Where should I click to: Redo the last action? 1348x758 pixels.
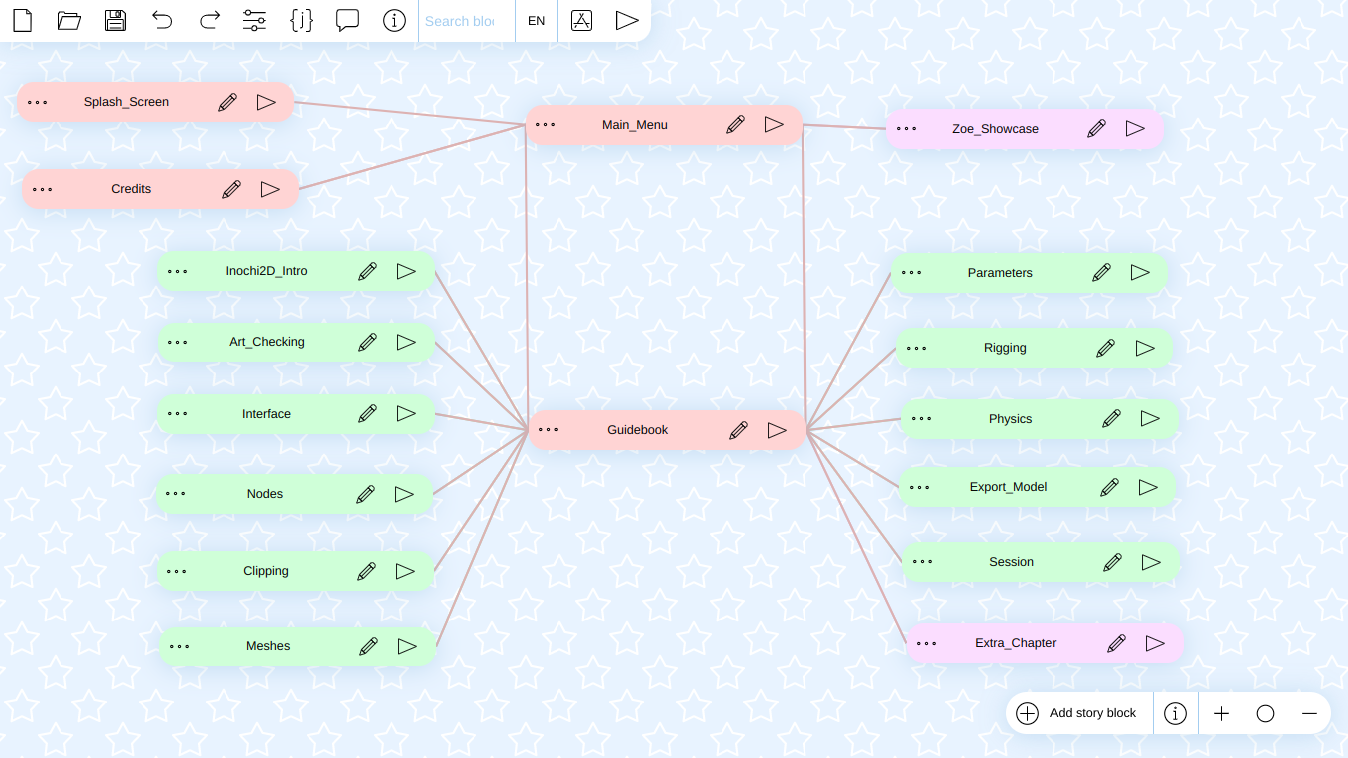pyautogui.click(x=209, y=20)
